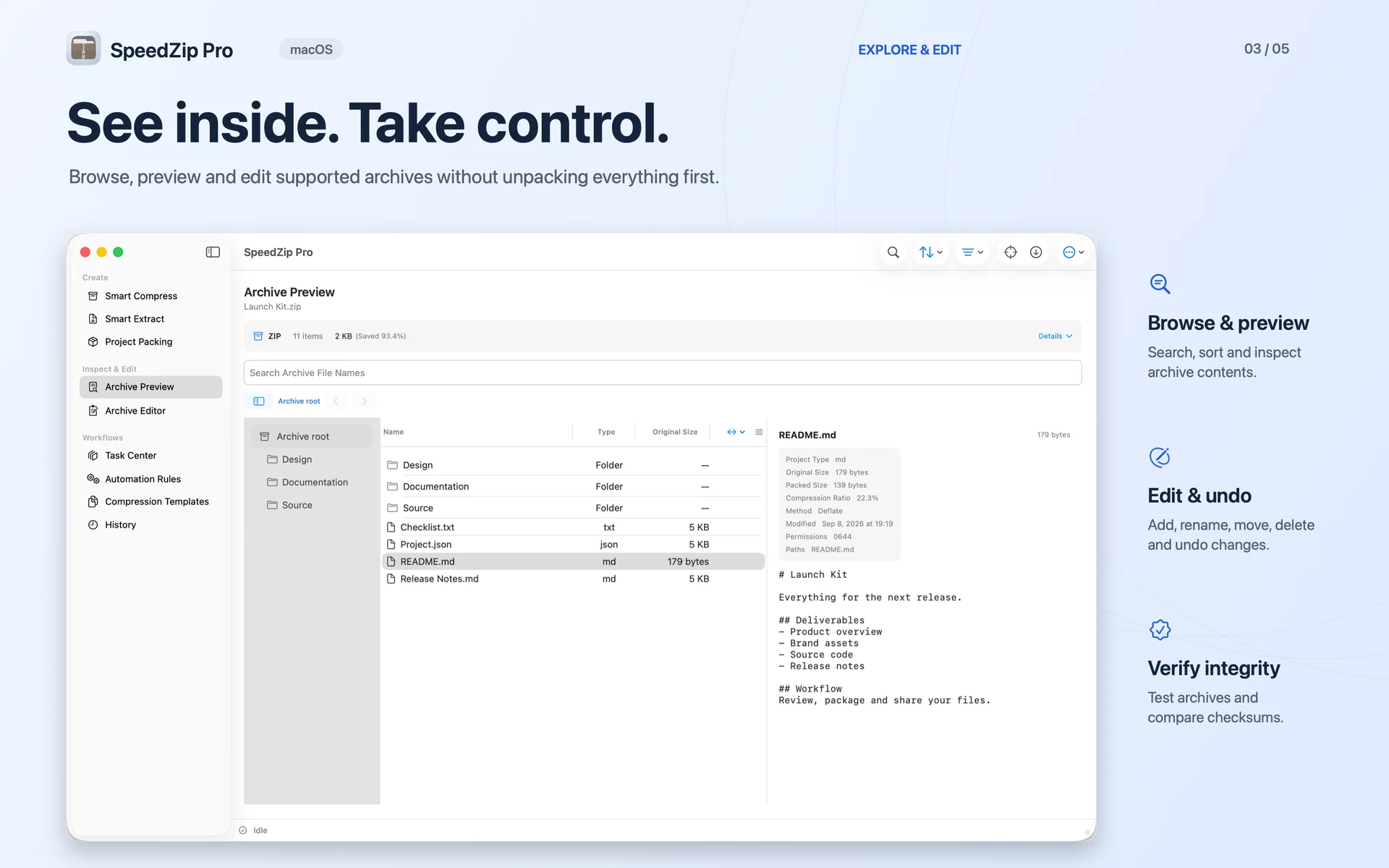Click the ZIP archive format icon
Viewport: 1389px width, 868px height.
(258, 336)
